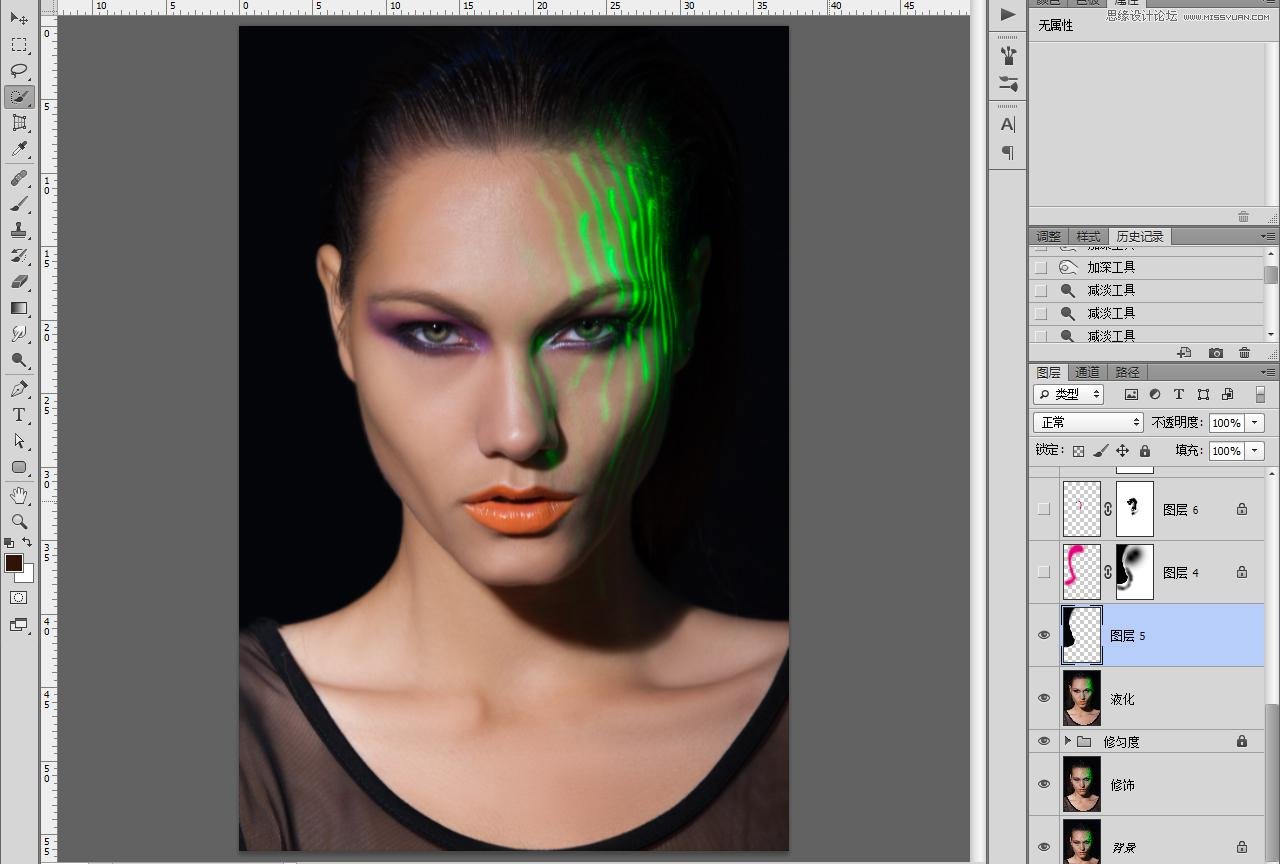1280x864 pixels.
Task: Open the 正常 blend mode dropdown
Action: [x=1088, y=423]
